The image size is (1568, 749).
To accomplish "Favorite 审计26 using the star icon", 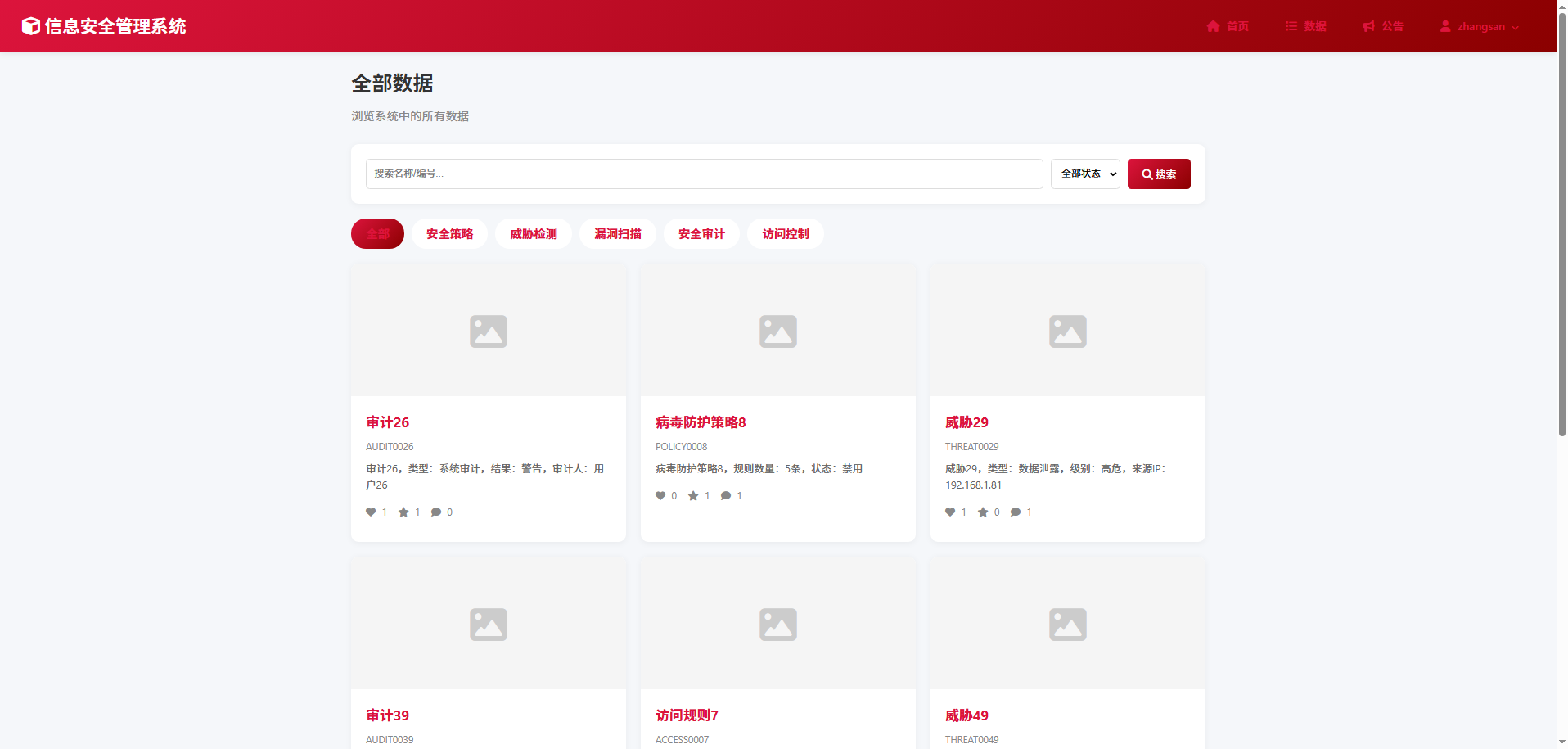I will pyautogui.click(x=403, y=512).
